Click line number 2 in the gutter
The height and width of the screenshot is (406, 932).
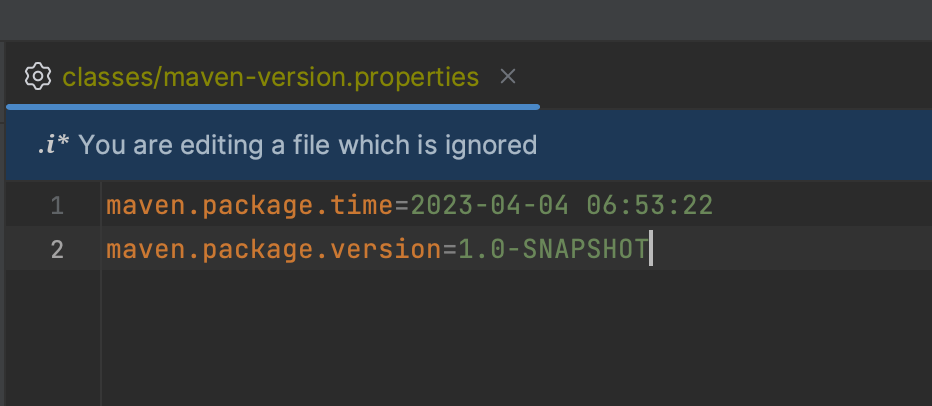56,249
